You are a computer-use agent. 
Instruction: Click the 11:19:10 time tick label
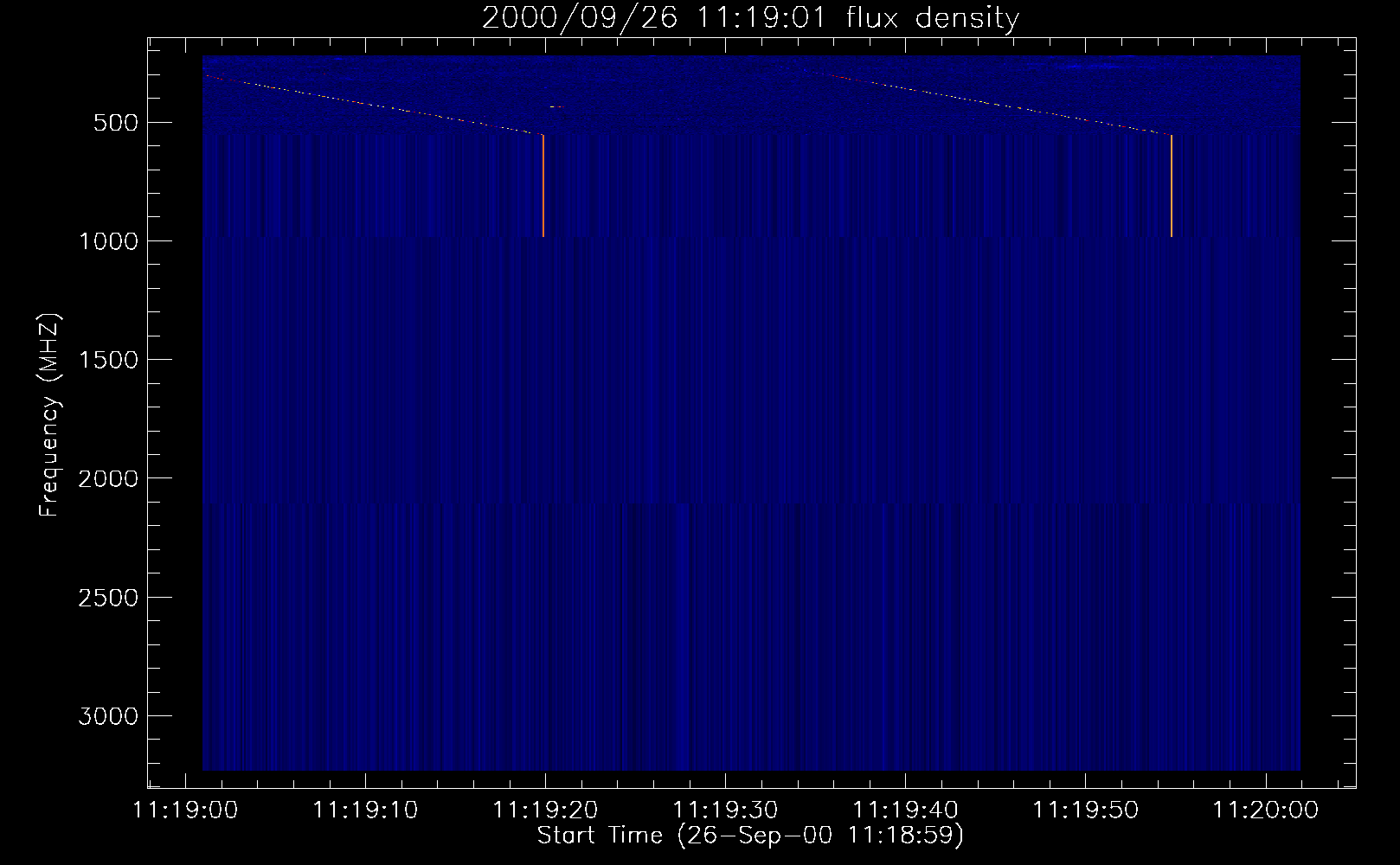click(x=364, y=811)
